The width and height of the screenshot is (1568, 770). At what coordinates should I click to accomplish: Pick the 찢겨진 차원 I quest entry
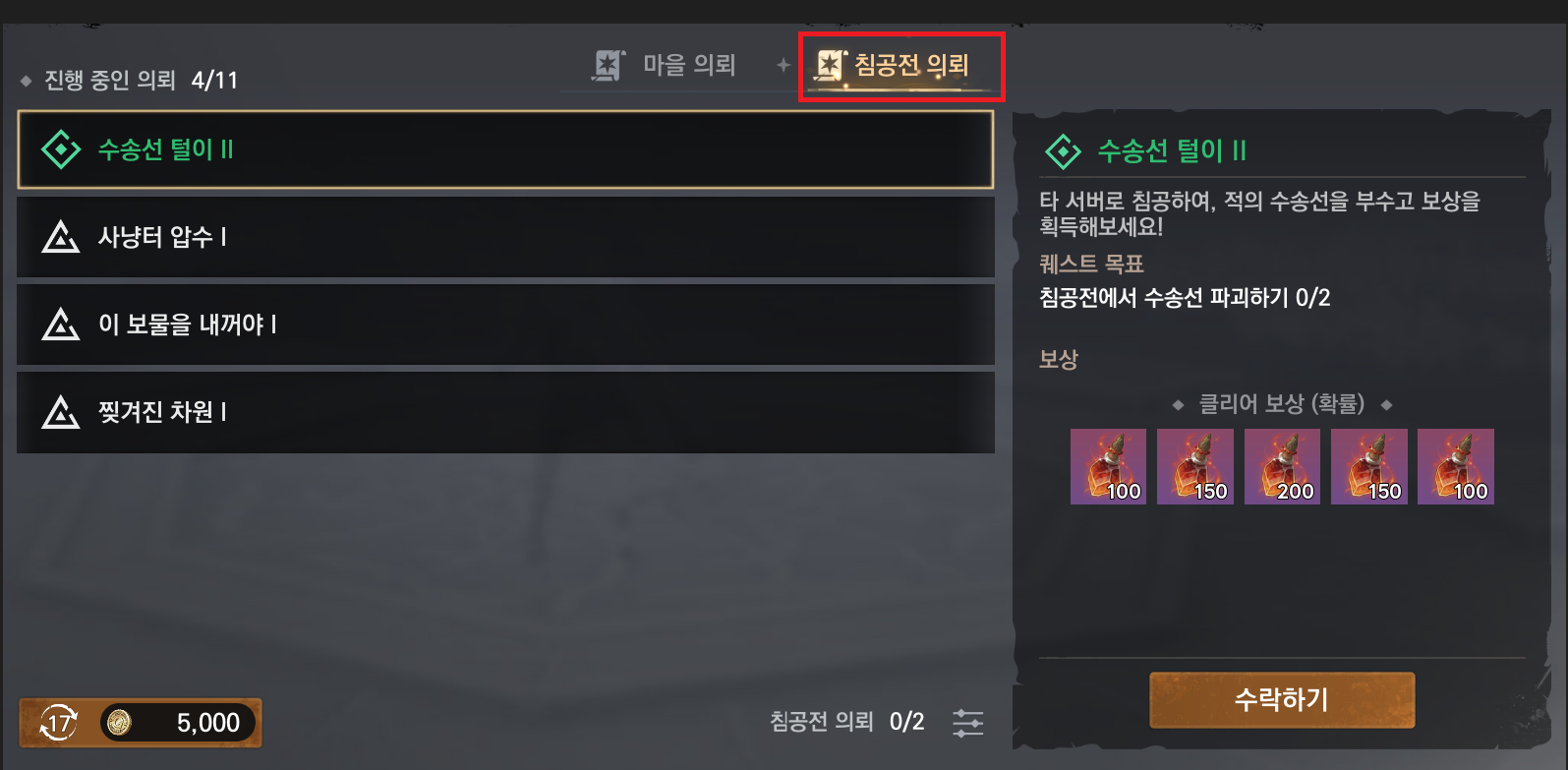tap(505, 412)
